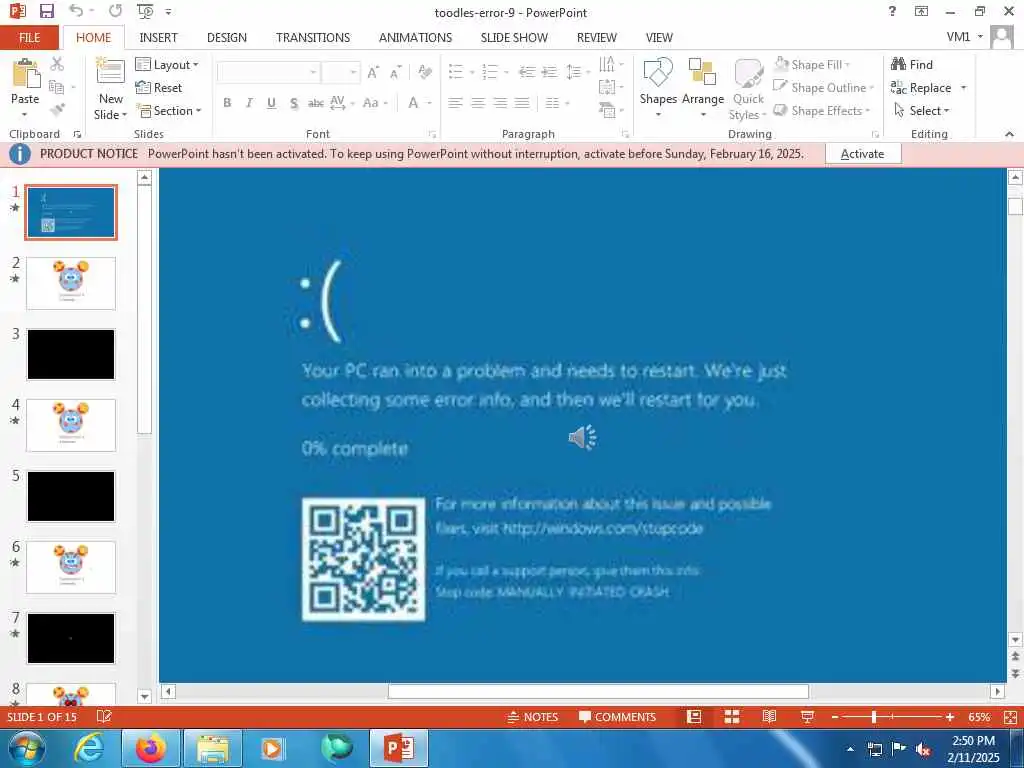Click the Zoom in plus button

pyautogui.click(x=950, y=717)
